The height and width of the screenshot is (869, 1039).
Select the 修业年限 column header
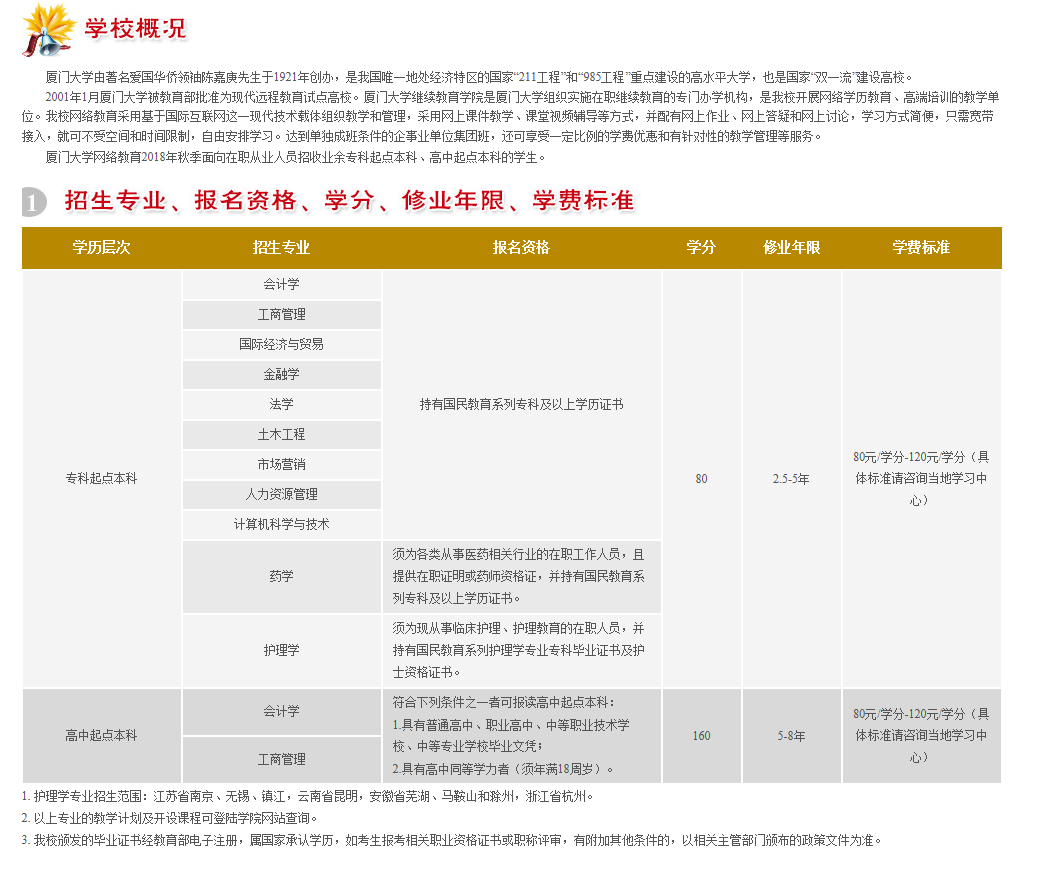[792, 248]
